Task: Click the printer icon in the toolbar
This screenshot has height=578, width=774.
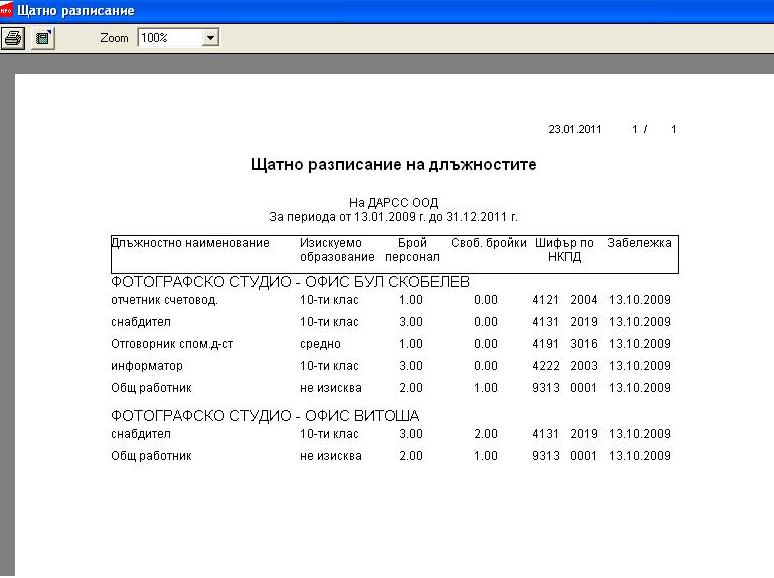Action: [13, 38]
